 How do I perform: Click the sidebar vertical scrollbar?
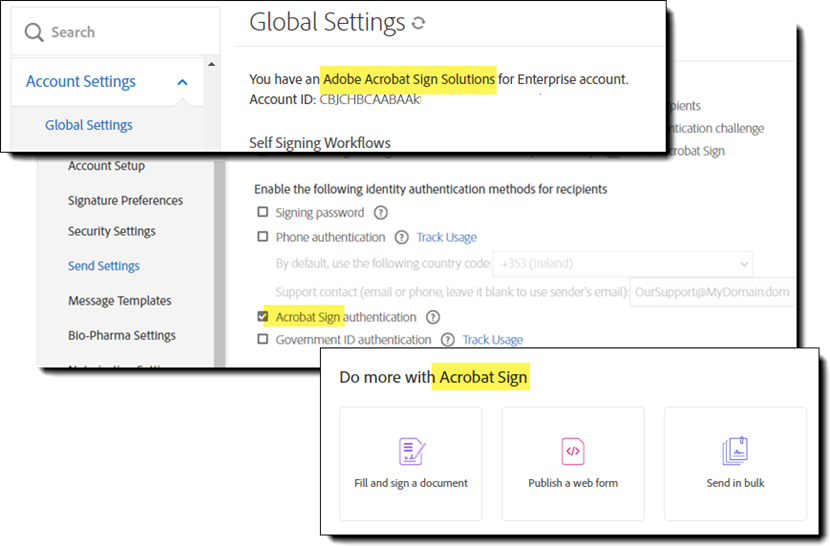click(x=220, y=263)
